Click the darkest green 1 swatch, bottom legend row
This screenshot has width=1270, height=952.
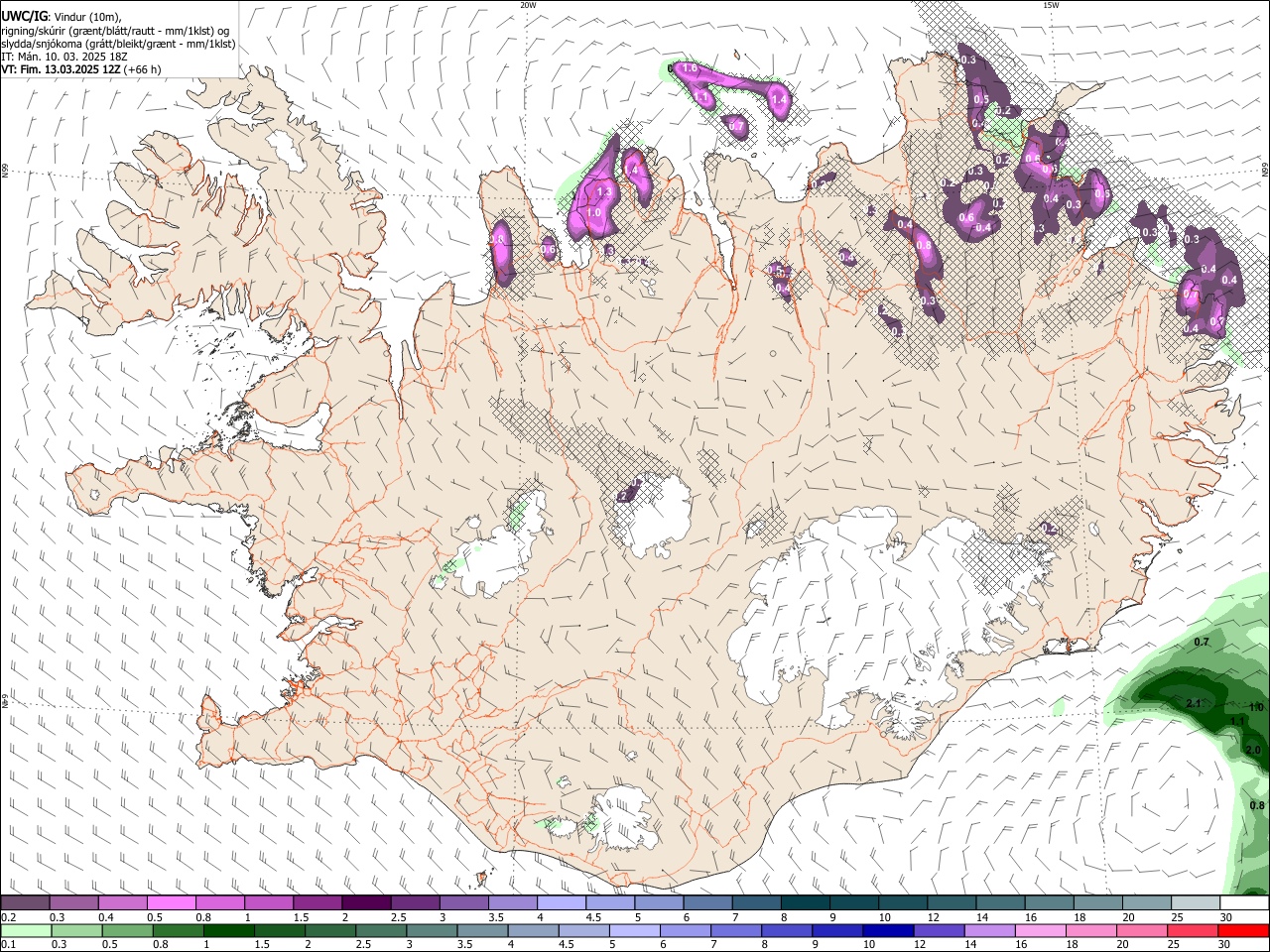pyautogui.click(x=228, y=931)
